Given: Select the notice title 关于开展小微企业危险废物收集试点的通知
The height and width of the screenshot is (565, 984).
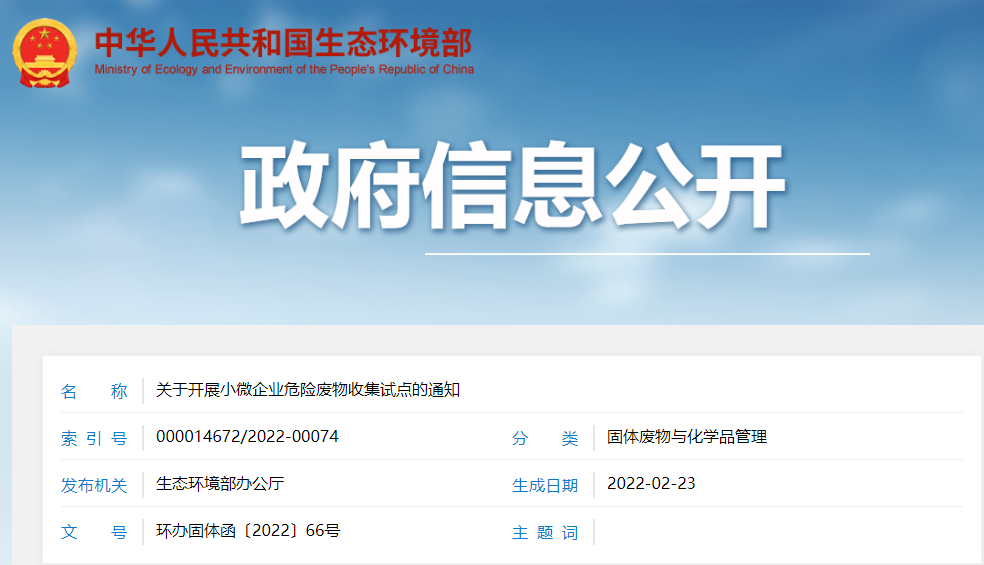Looking at the screenshot, I should click(x=308, y=390).
